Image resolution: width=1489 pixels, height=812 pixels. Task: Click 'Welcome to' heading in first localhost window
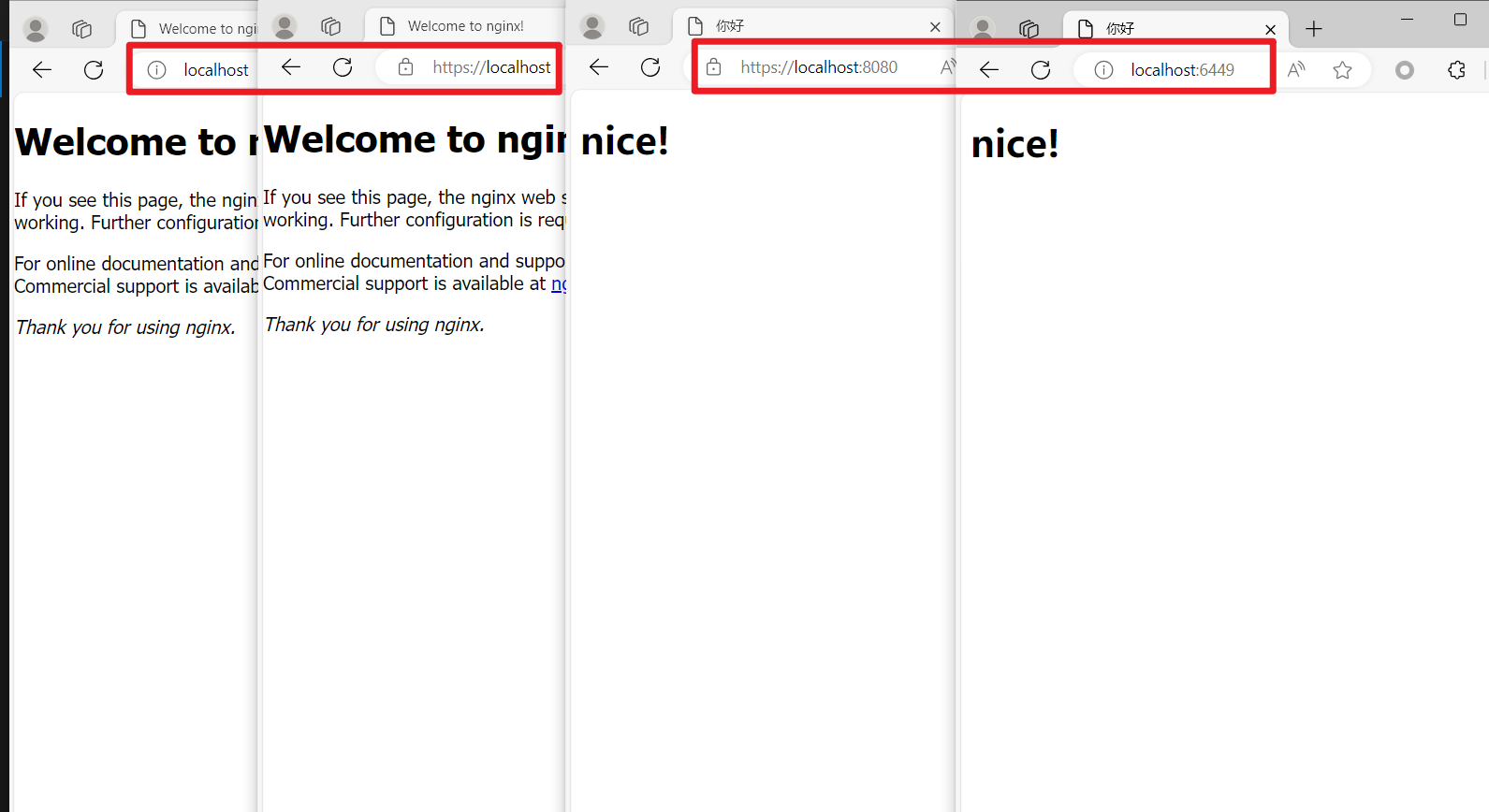point(136,141)
